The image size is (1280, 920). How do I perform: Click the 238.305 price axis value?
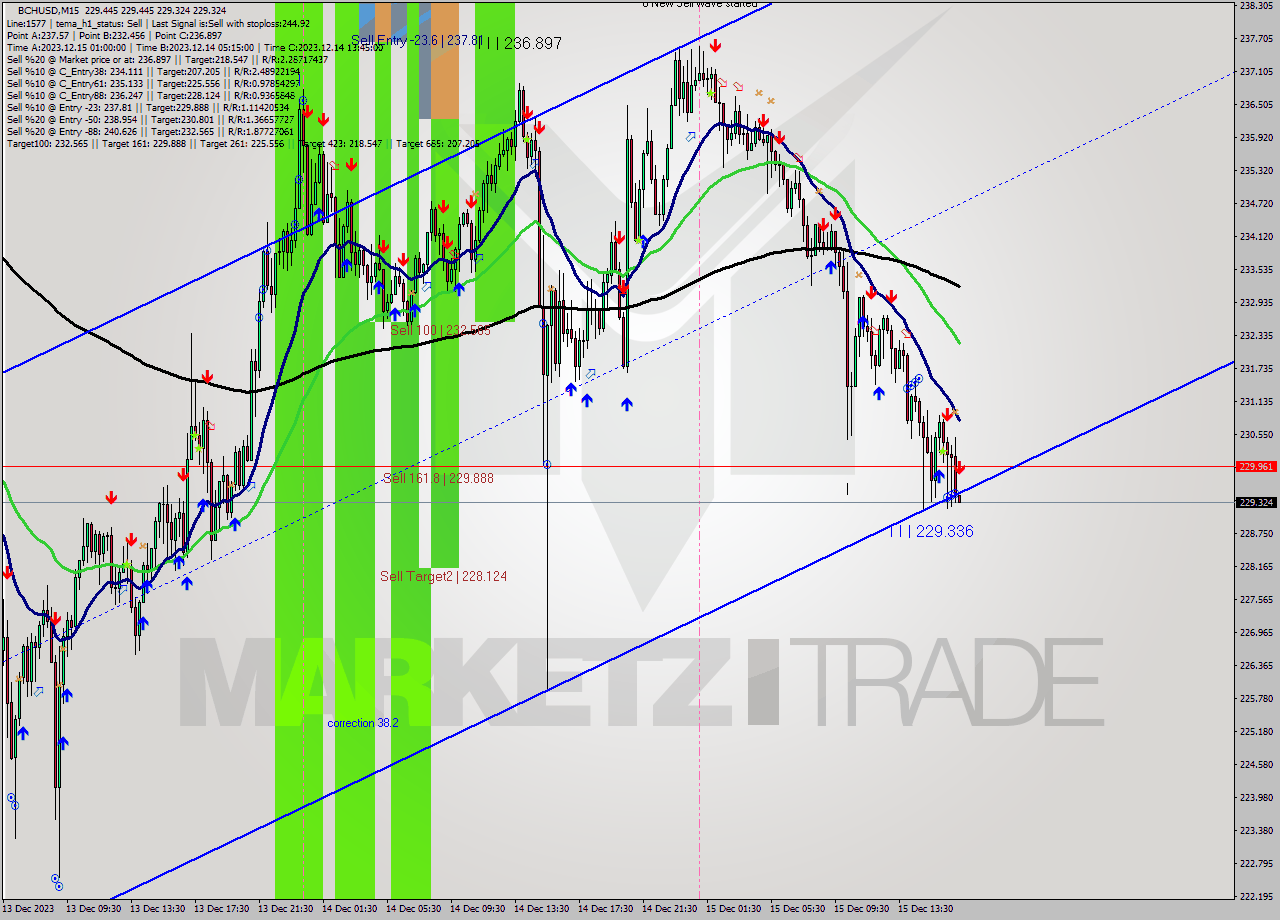(x=1256, y=5)
